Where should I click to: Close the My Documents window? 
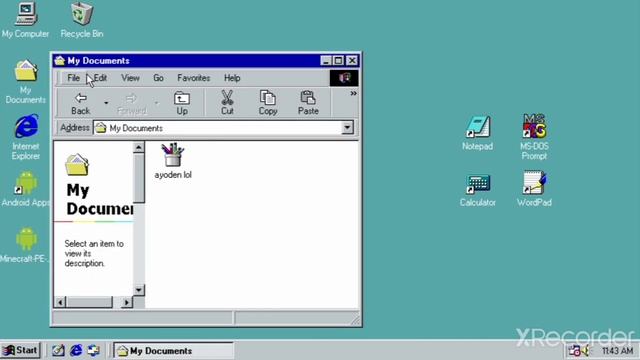tap(352, 61)
